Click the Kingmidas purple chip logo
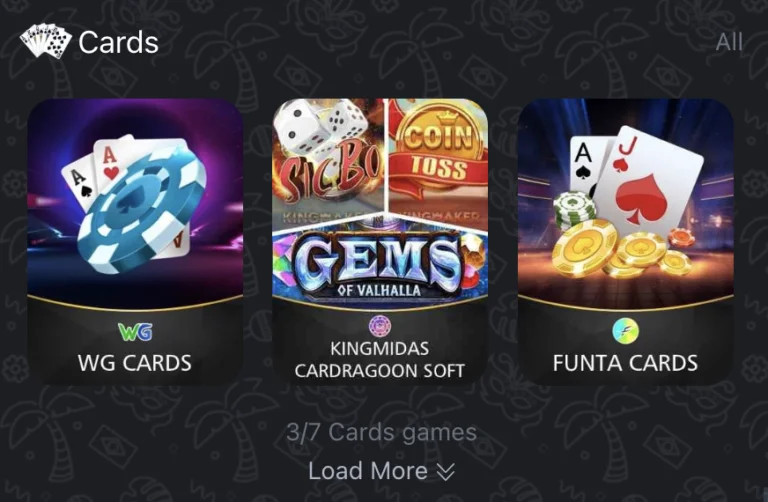The height and width of the screenshot is (502, 768). tap(379, 326)
